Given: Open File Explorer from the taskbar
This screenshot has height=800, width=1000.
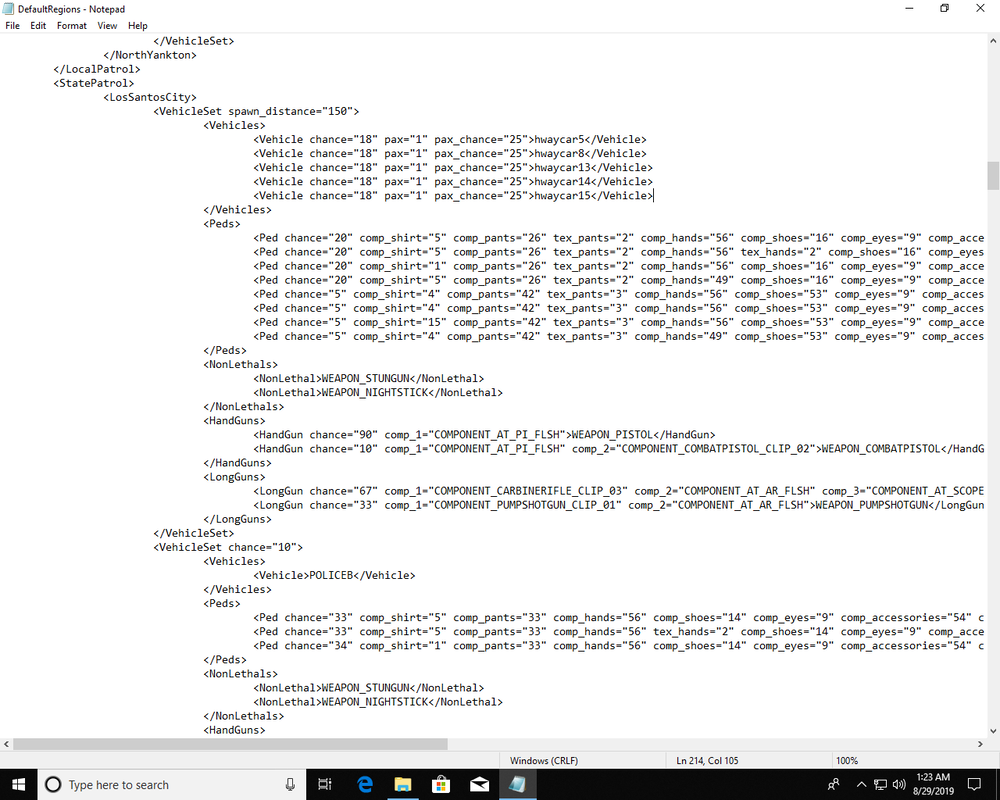Looking at the screenshot, I should pyautogui.click(x=402, y=784).
